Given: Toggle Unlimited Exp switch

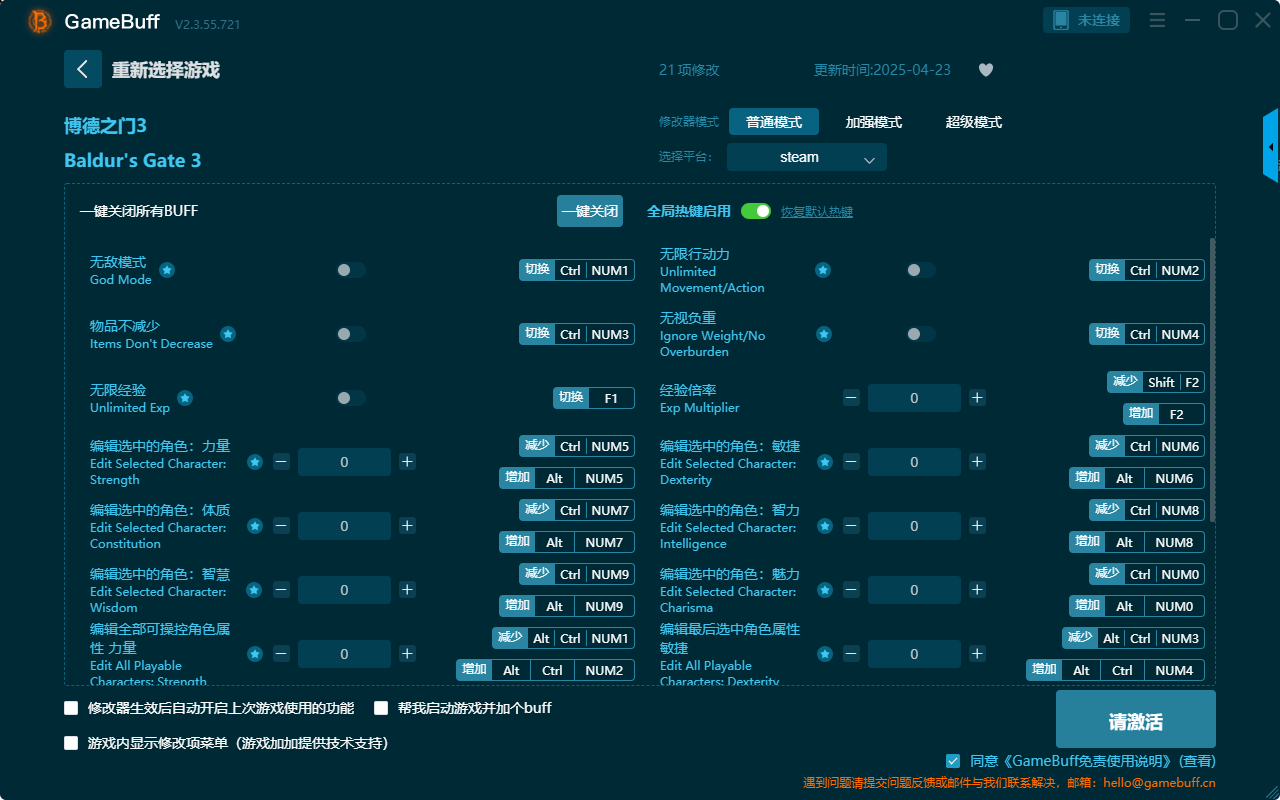Looking at the screenshot, I should pyautogui.click(x=351, y=398).
